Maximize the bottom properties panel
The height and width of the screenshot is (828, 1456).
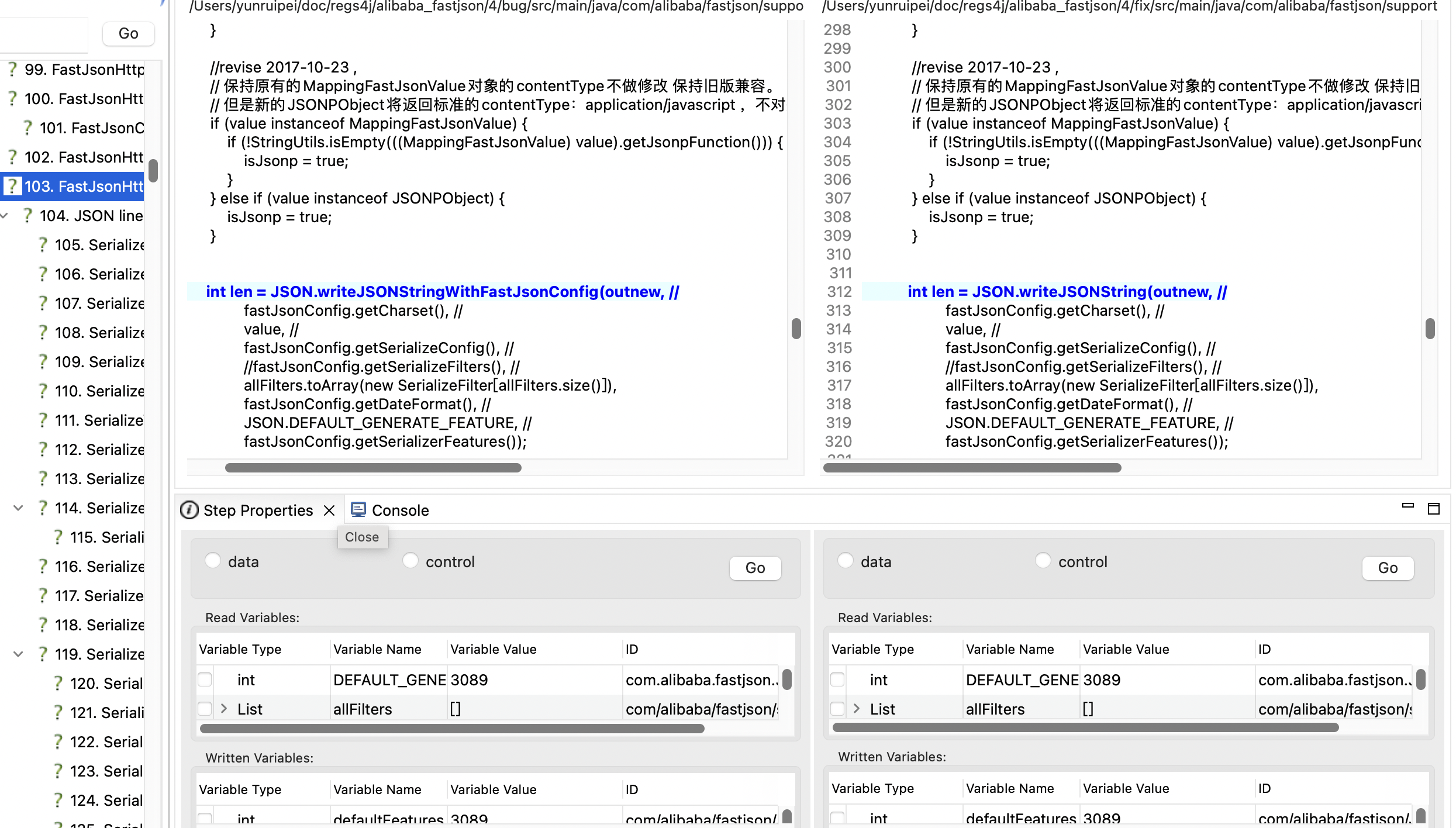click(1435, 509)
